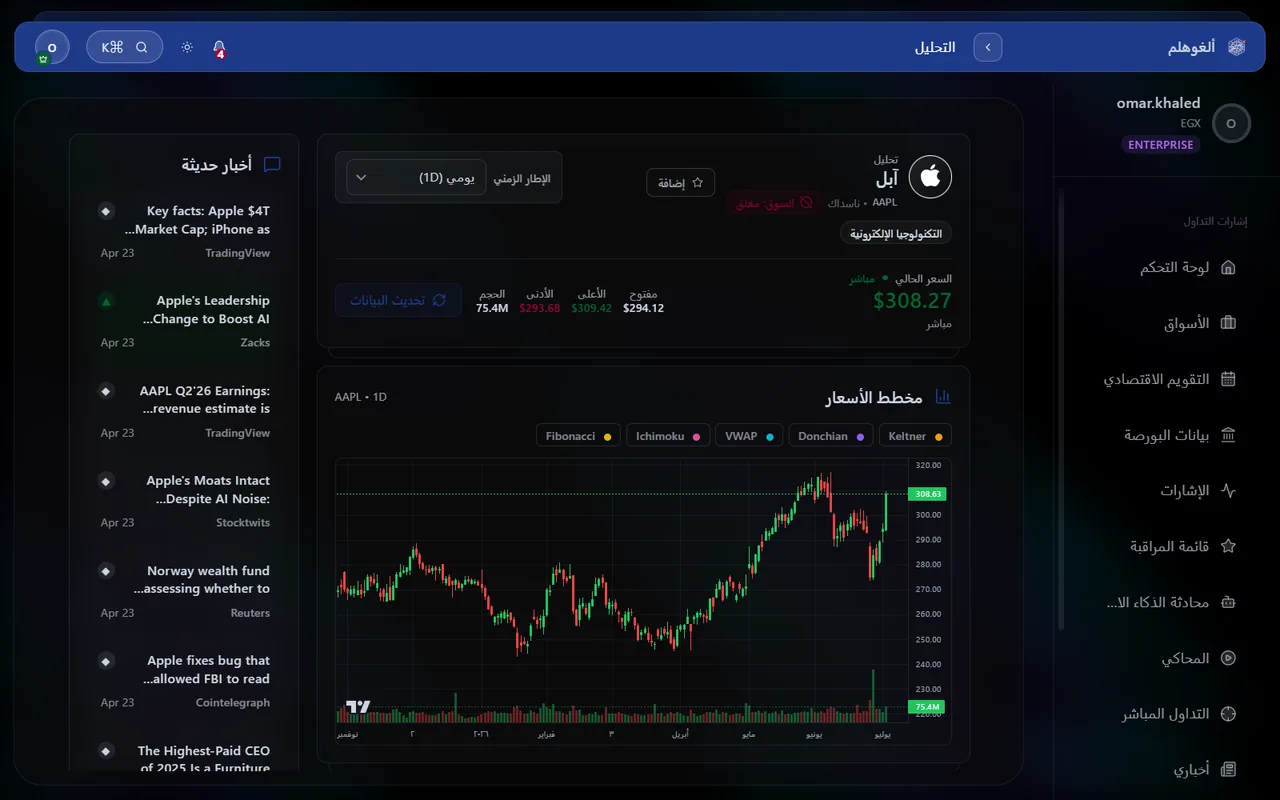Viewport: 1280px width, 800px height.
Task: Click the تحديث البيانات refresh button
Action: tap(398, 300)
